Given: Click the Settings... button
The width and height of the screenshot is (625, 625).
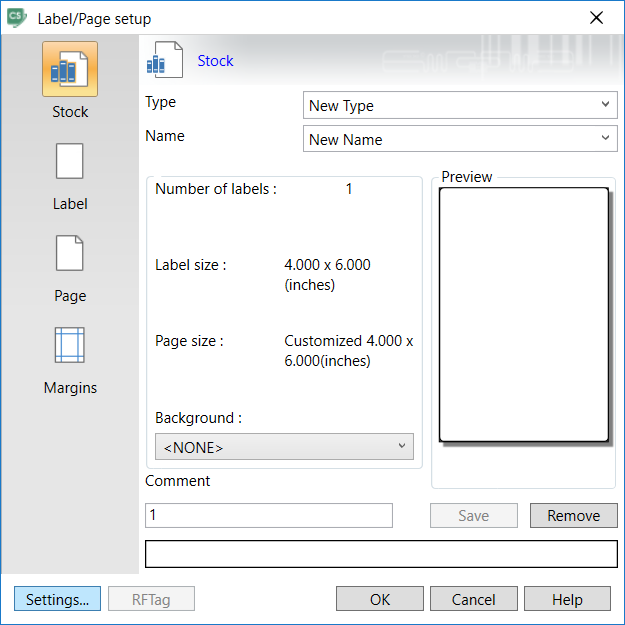Looking at the screenshot, I should tap(57, 599).
